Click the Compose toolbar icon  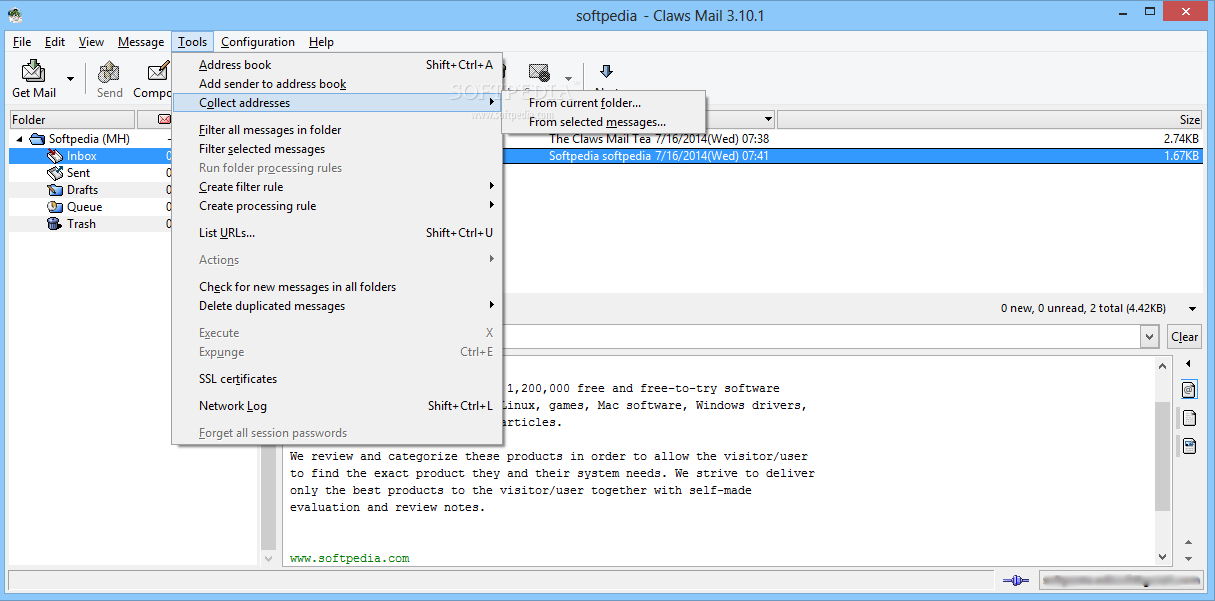coord(158,71)
